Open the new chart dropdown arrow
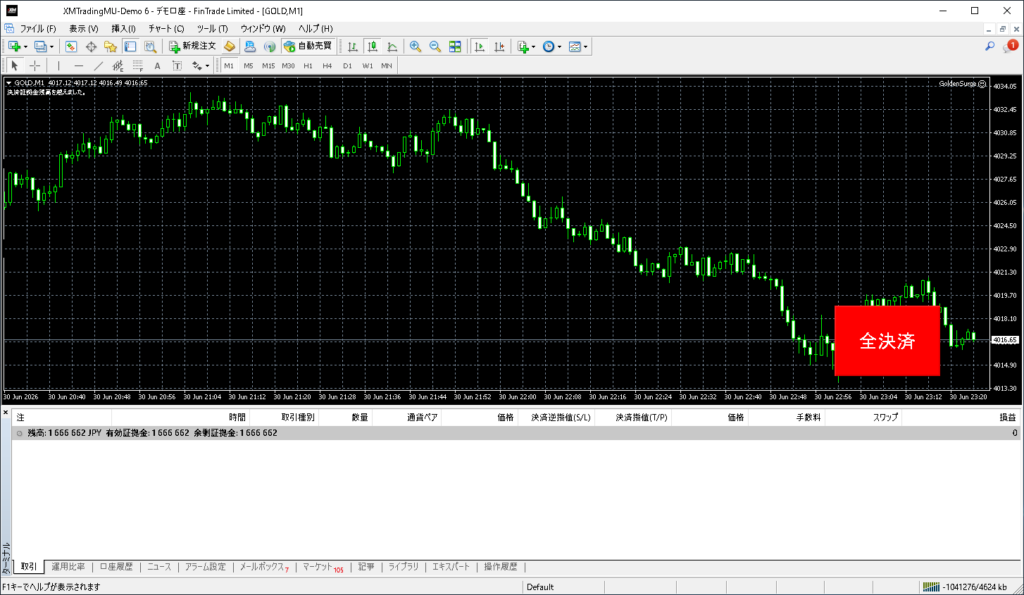 (25, 47)
